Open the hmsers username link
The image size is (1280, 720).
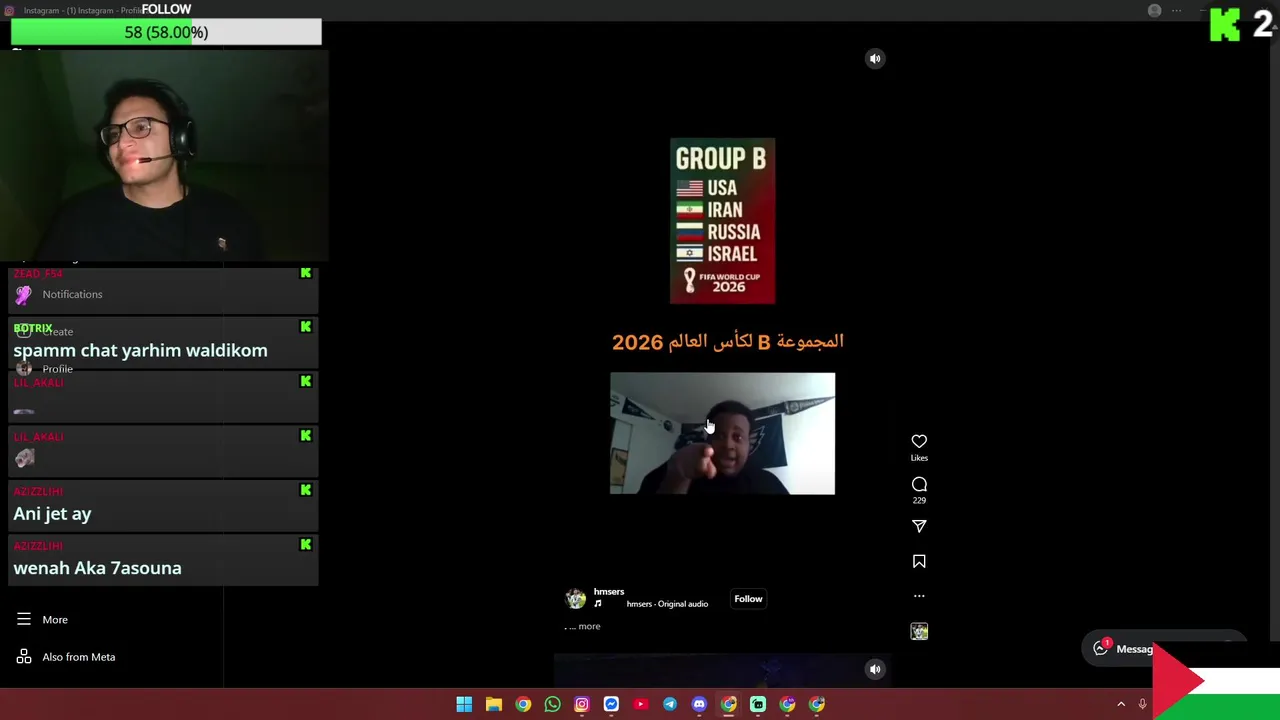pyautogui.click(x=609, y=592)
